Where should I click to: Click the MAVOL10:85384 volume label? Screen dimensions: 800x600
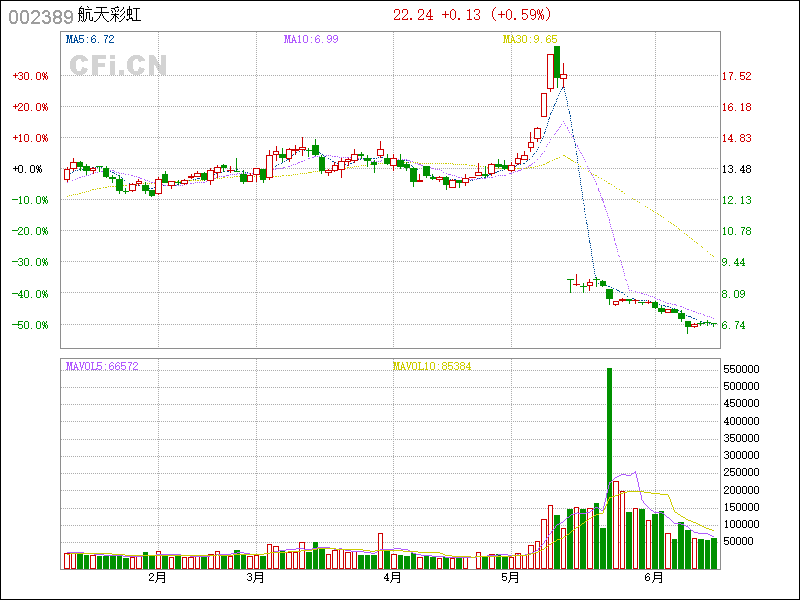tap(432, 367)
